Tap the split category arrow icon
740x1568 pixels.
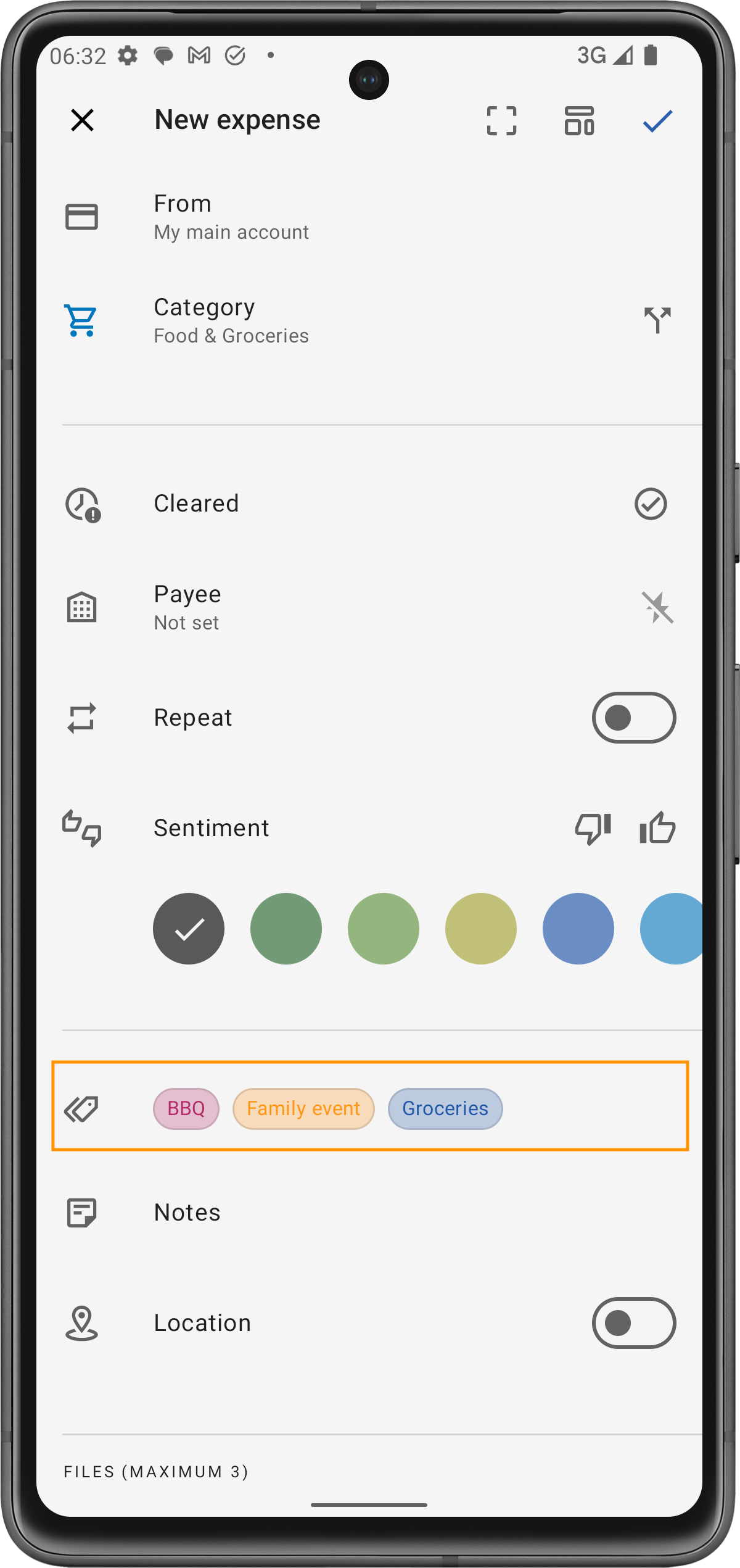657,320
